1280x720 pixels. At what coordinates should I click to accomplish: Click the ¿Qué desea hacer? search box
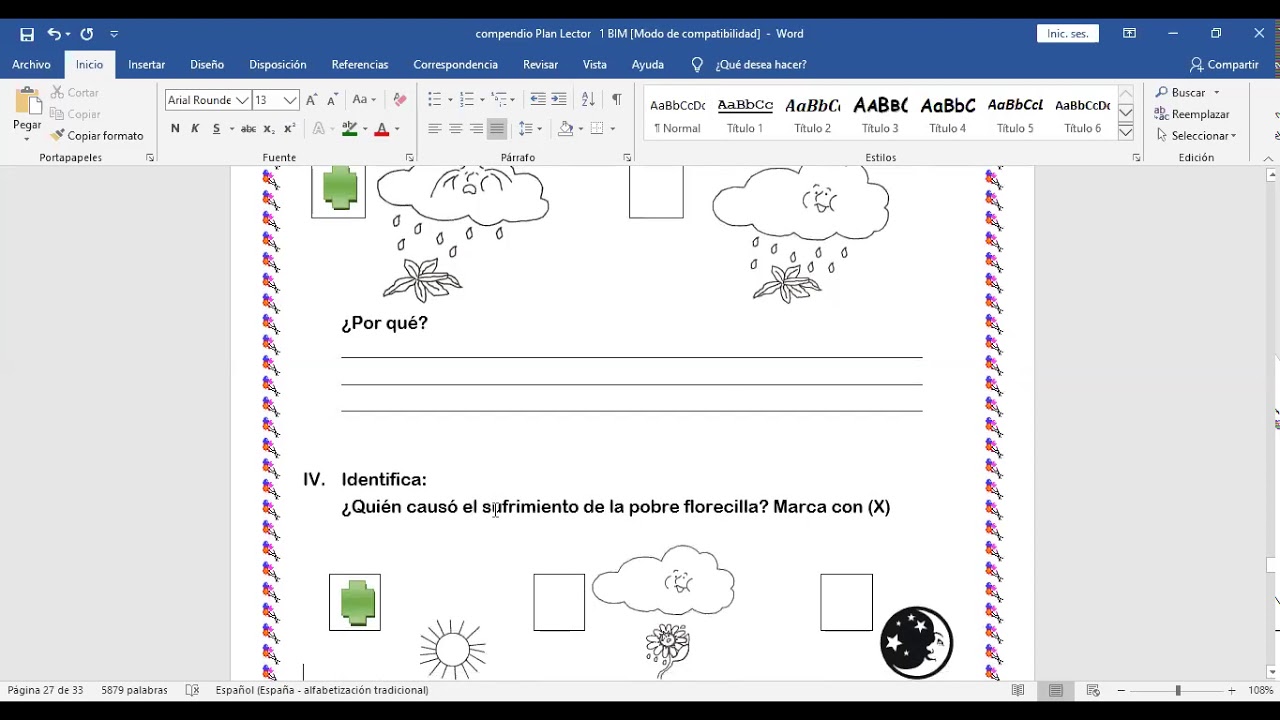coord(761,64)
